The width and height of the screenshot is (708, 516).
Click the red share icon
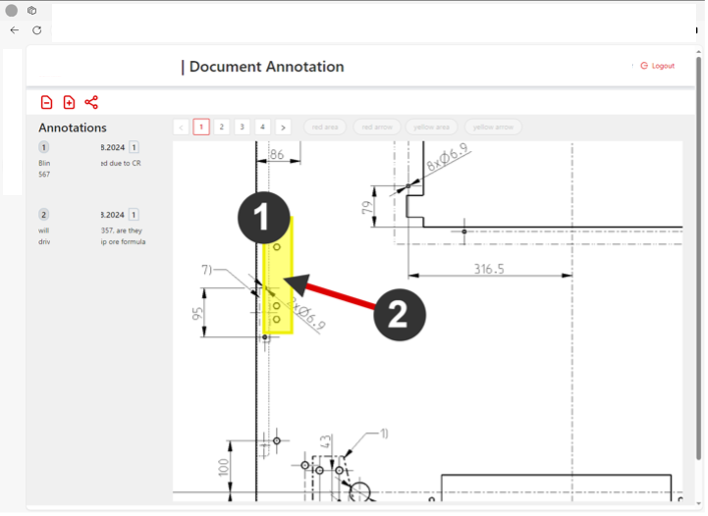(x=91, y=102)
